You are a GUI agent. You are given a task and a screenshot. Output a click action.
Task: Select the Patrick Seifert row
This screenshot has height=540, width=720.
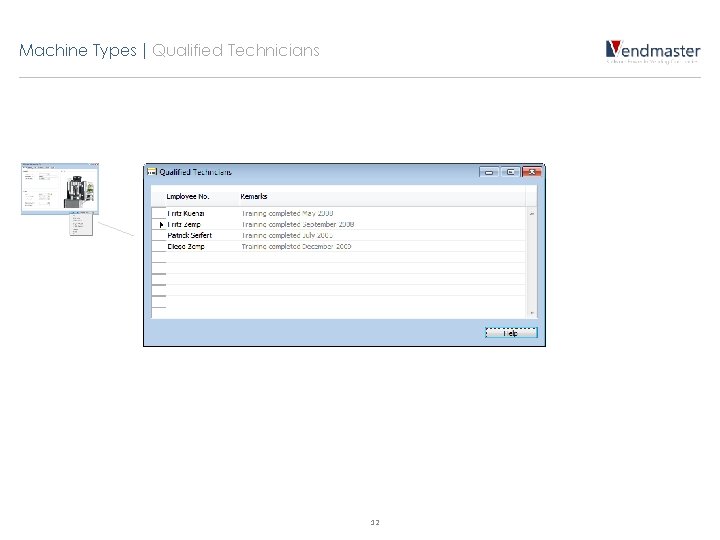pos(338,236)
